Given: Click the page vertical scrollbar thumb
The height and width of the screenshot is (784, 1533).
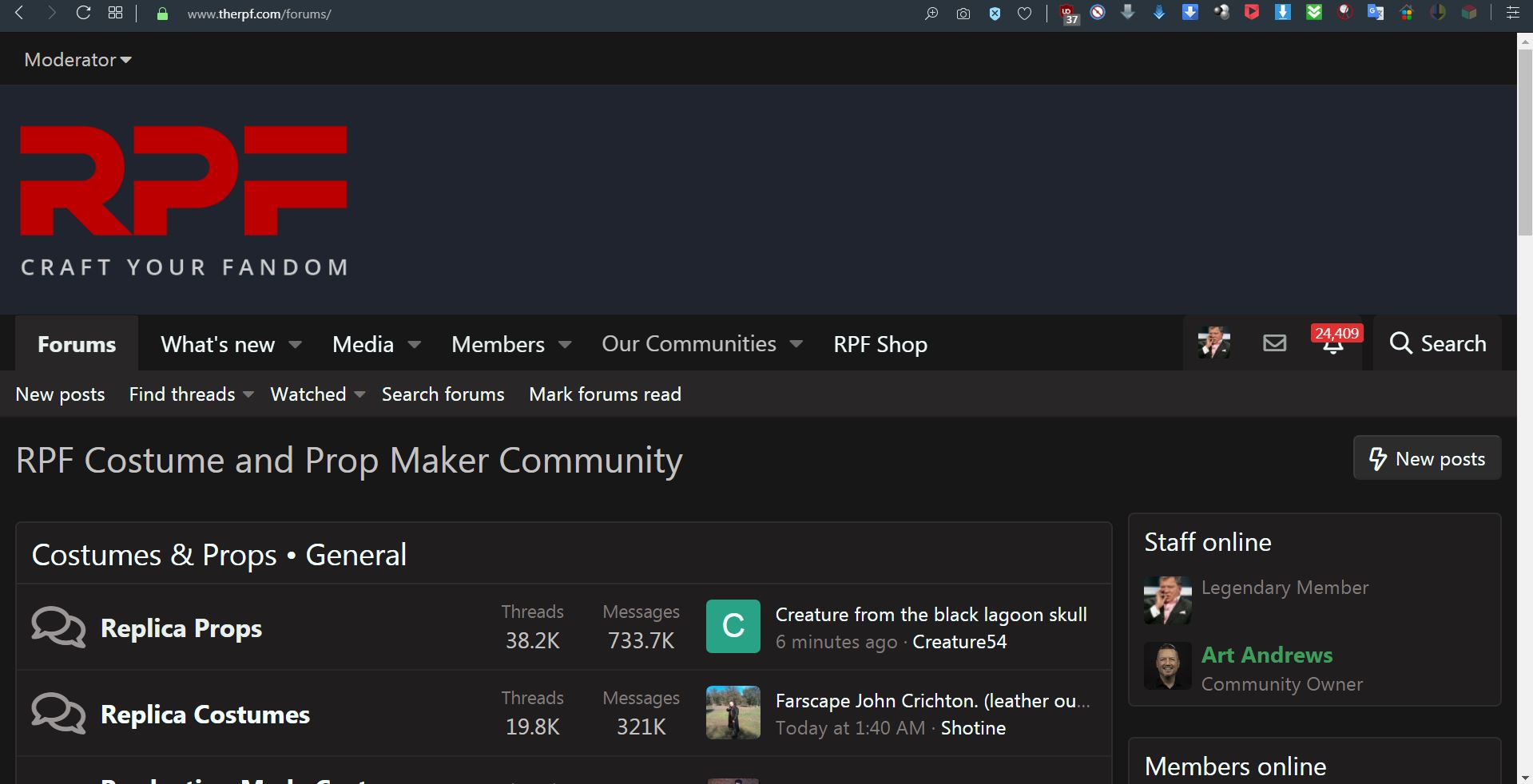Looking at the screenshot, I should coord(1525,141).
